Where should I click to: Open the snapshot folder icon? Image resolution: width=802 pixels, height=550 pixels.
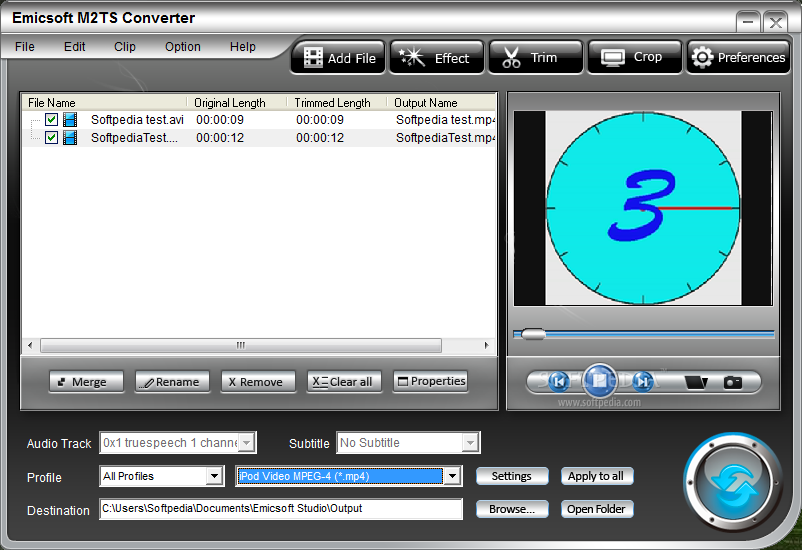[x=696, y=382]
